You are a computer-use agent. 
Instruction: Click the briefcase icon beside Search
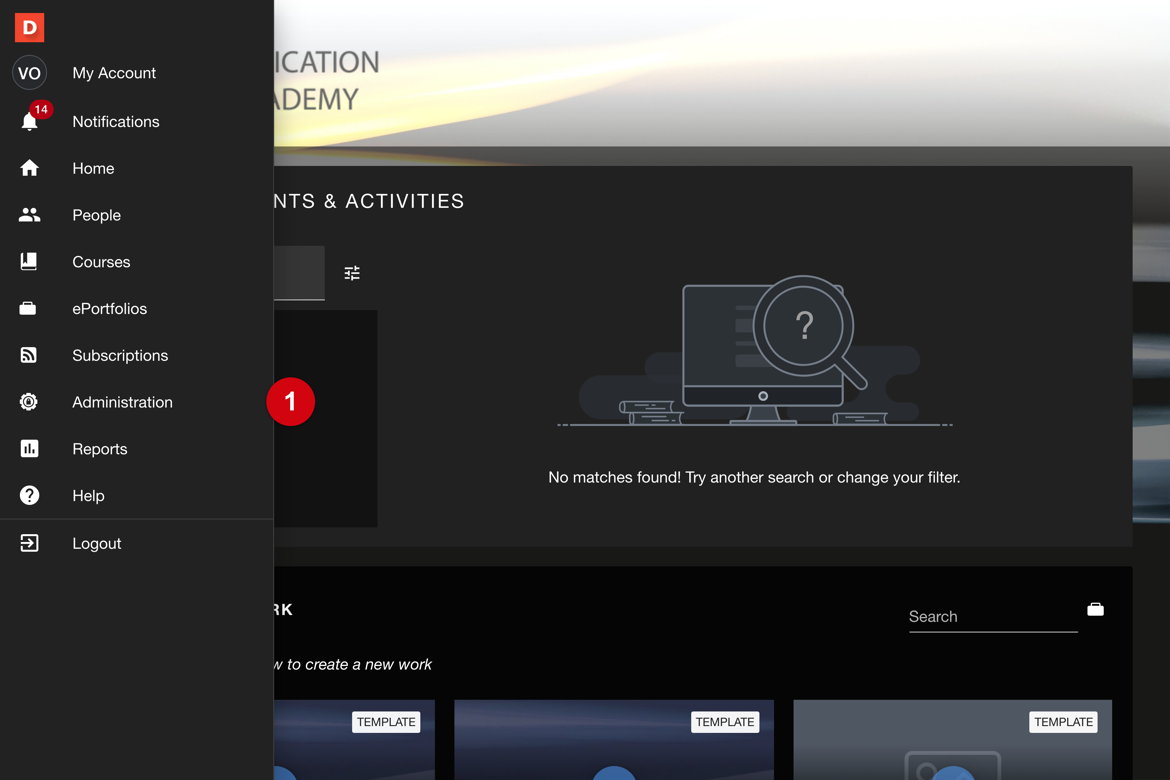tap(1095, 610)
